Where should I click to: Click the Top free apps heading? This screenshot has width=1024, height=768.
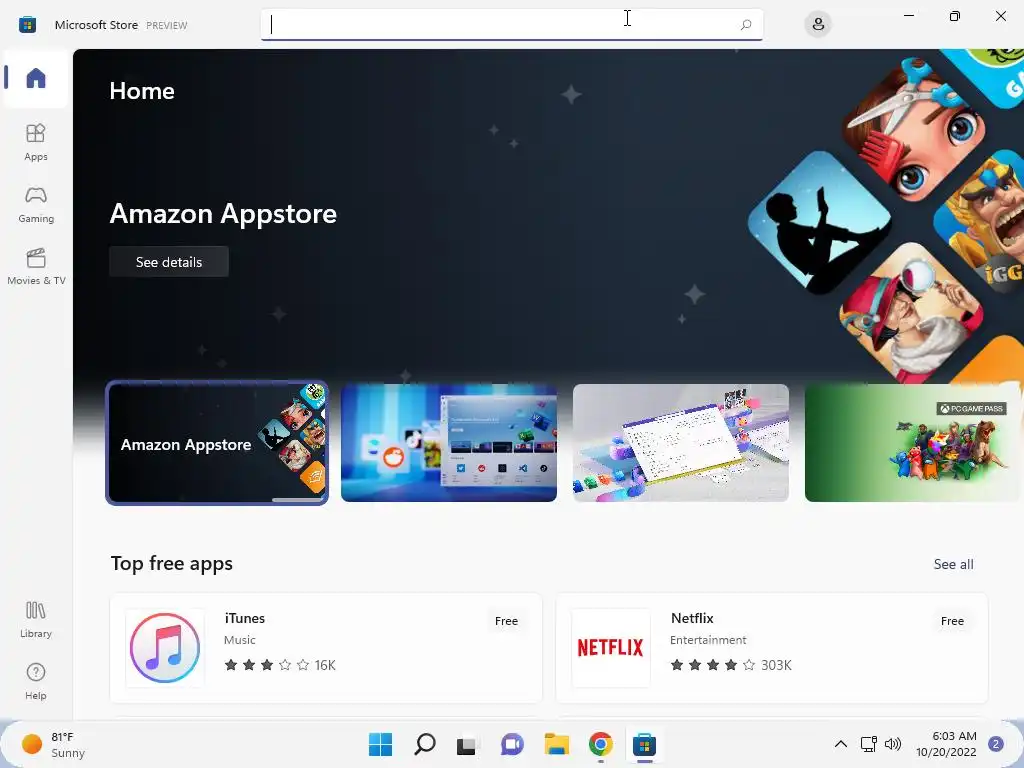(172, 564)
